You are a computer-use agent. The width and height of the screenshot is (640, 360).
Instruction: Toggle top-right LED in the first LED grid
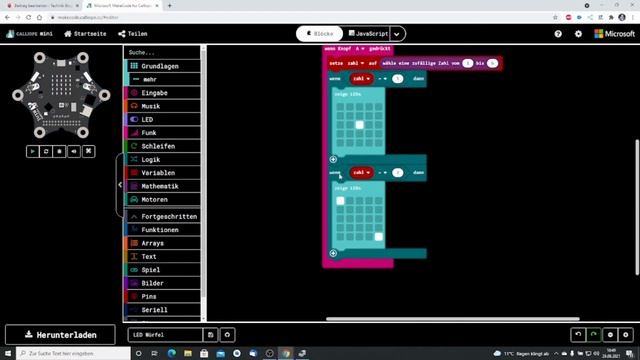379,107
